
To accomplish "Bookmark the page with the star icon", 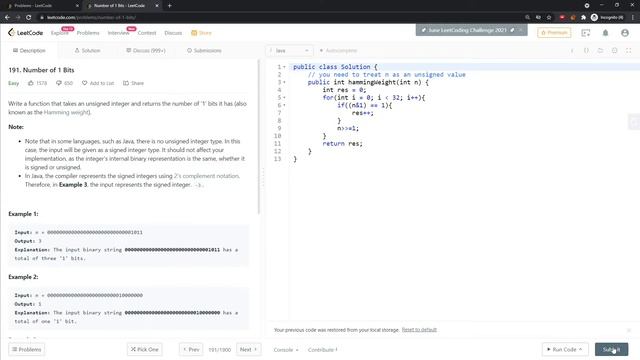I will 549,18.
